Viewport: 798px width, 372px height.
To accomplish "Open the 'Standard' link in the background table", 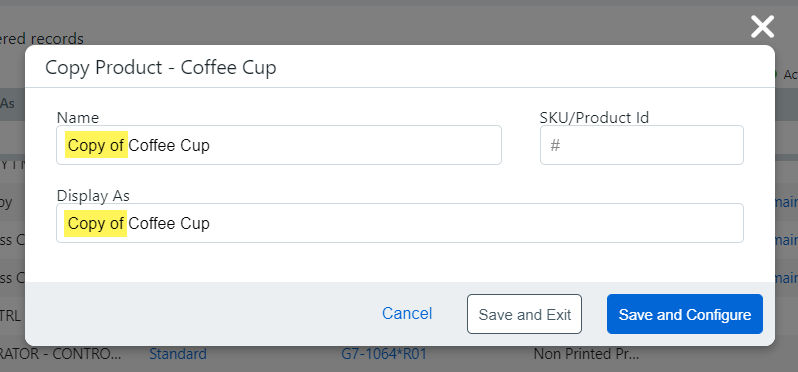I will point(178,354).
